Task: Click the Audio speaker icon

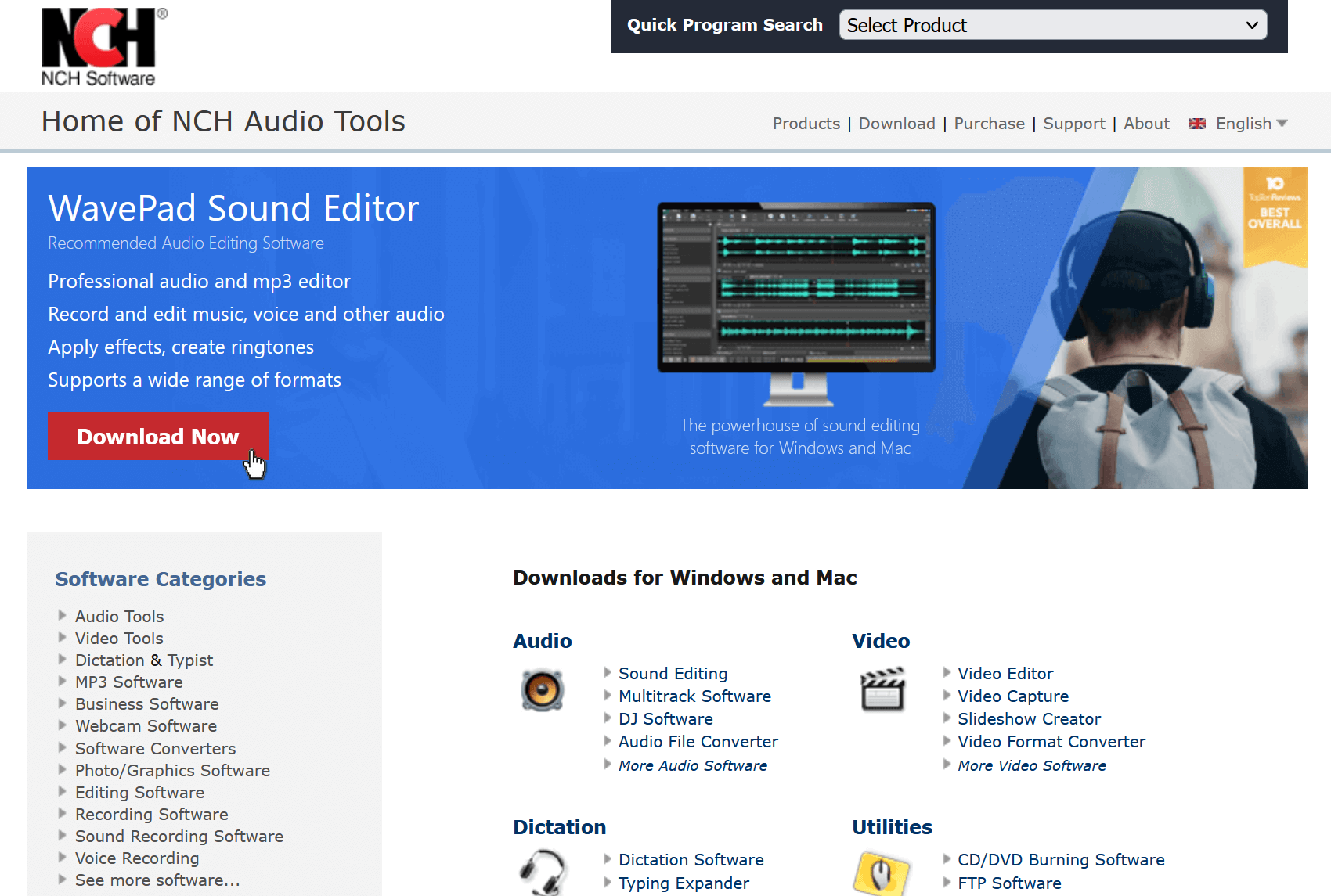Action: [543, 690]
